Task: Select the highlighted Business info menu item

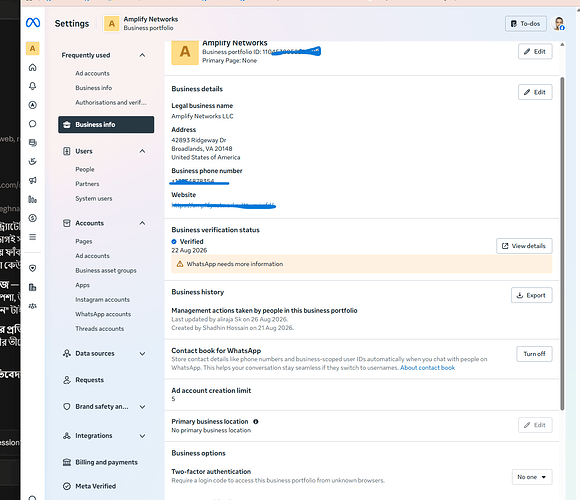Action: (106, 125)
